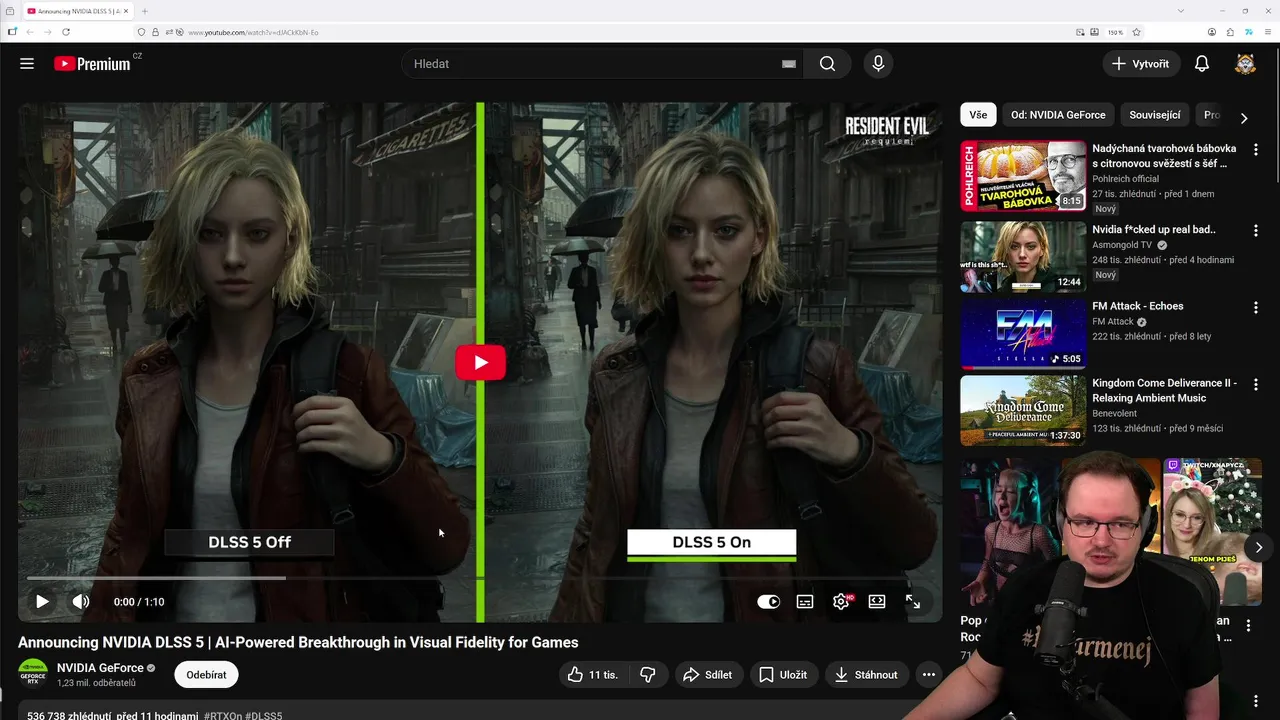Mute the video with speaker icon

tap(81, 602)
